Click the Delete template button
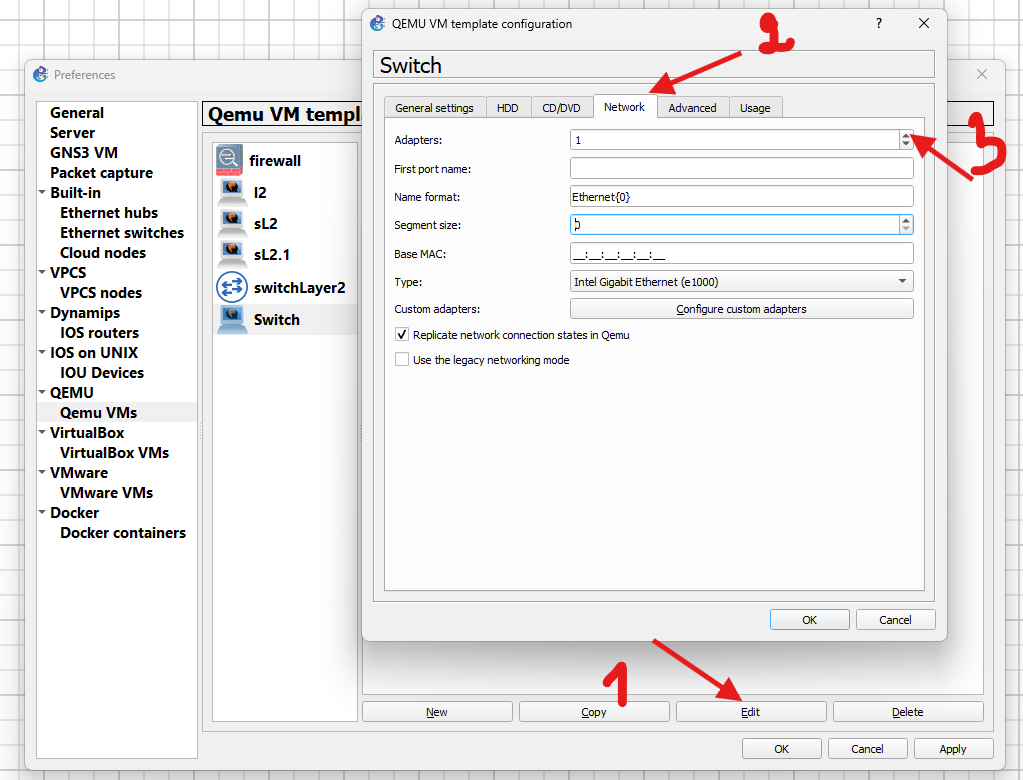The height and width of the screenshot is (780, 1023). (x=908, y=712)
